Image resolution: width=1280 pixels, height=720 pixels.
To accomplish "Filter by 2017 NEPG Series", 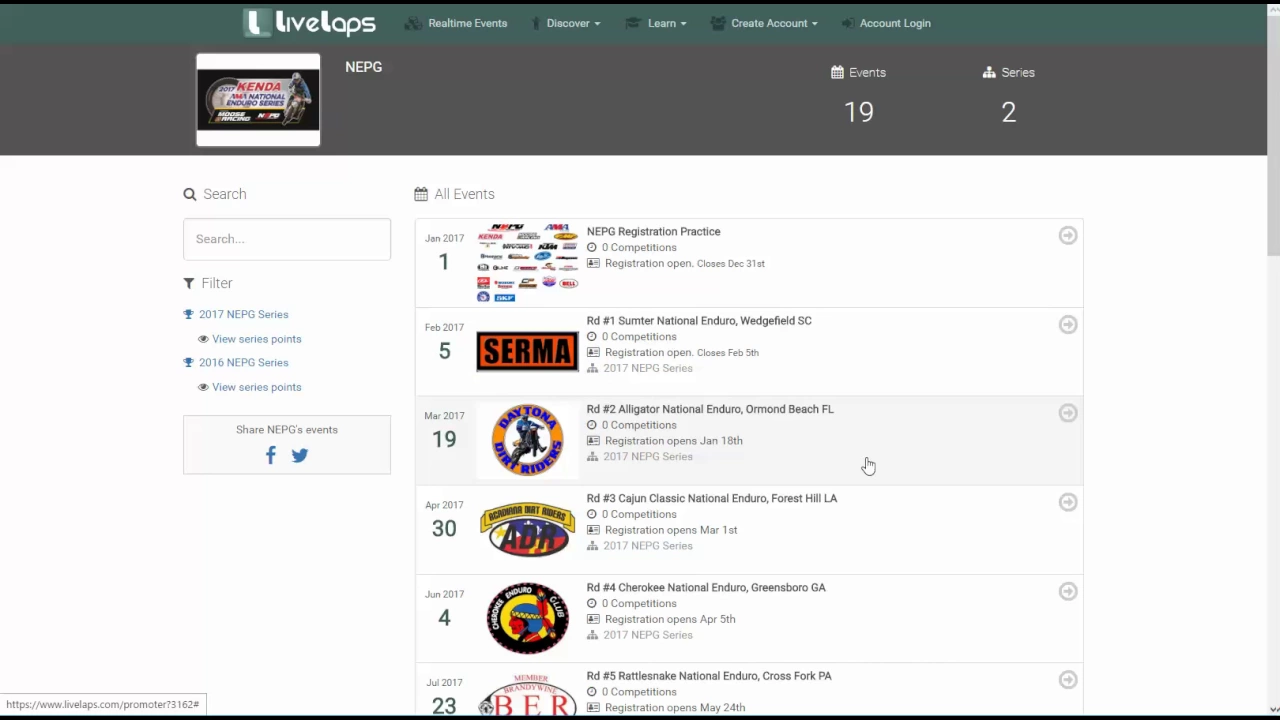I will pyautogui.click(x=243, y=314).
